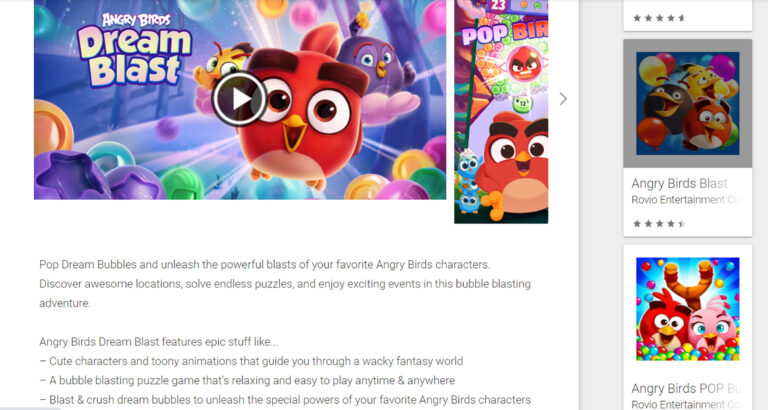Open Rovio Entertainment under Angry Birds POP
The width and height of the screenshot is (768, 410).
pyautogui.click(x=686, y=405)
